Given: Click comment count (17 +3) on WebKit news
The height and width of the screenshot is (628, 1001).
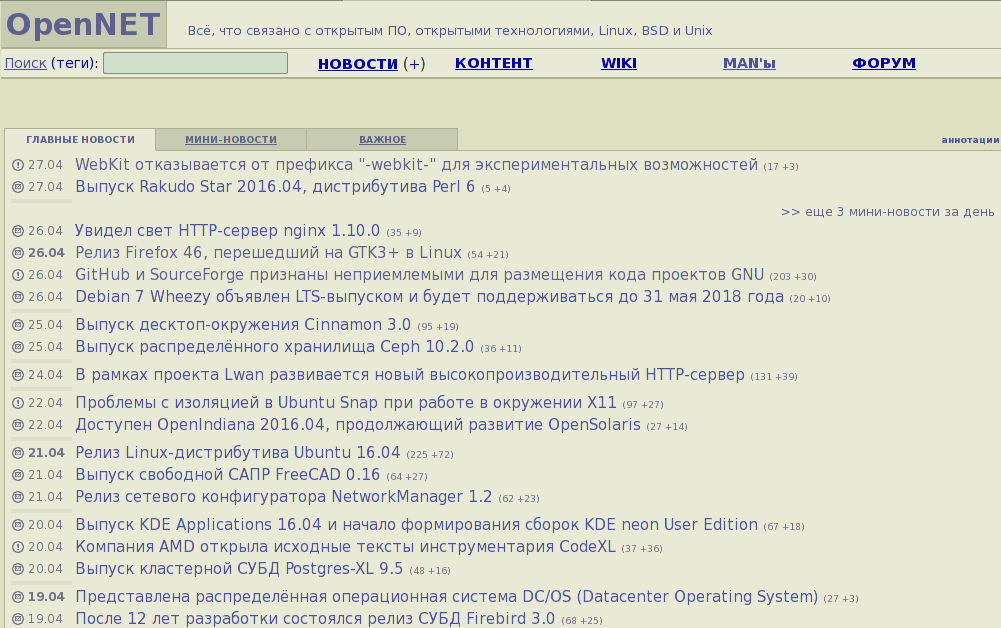Looking at the screenshot, I should click(781, 167).
